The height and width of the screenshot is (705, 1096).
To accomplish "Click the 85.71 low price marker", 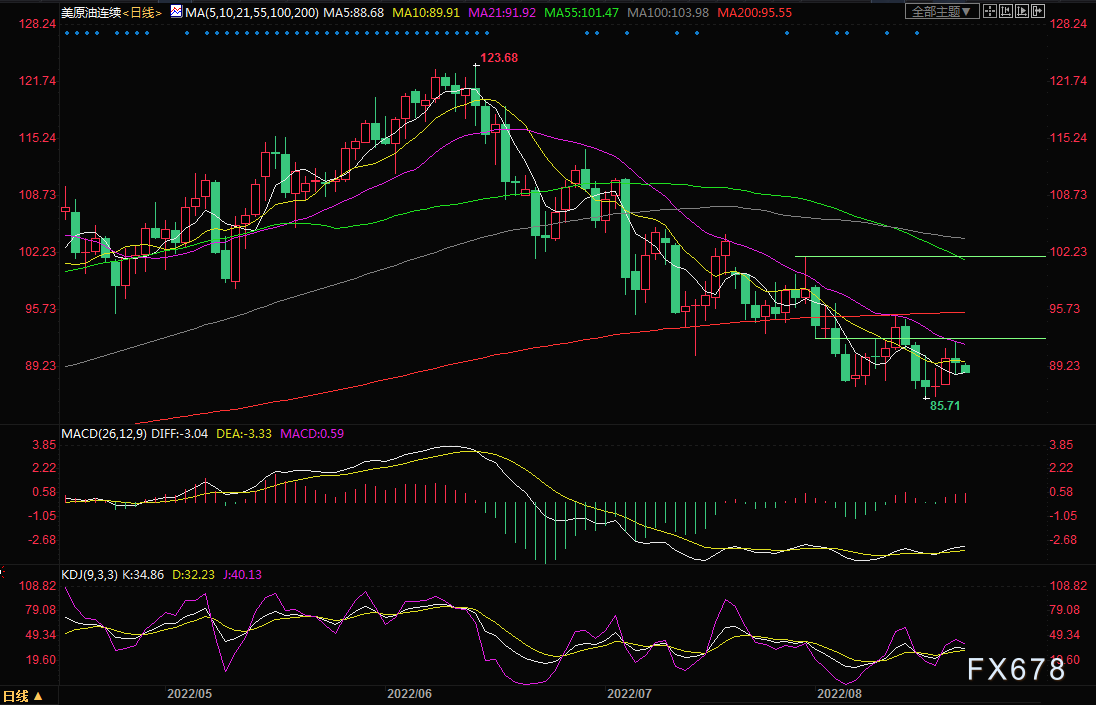I will coord(945,405).
